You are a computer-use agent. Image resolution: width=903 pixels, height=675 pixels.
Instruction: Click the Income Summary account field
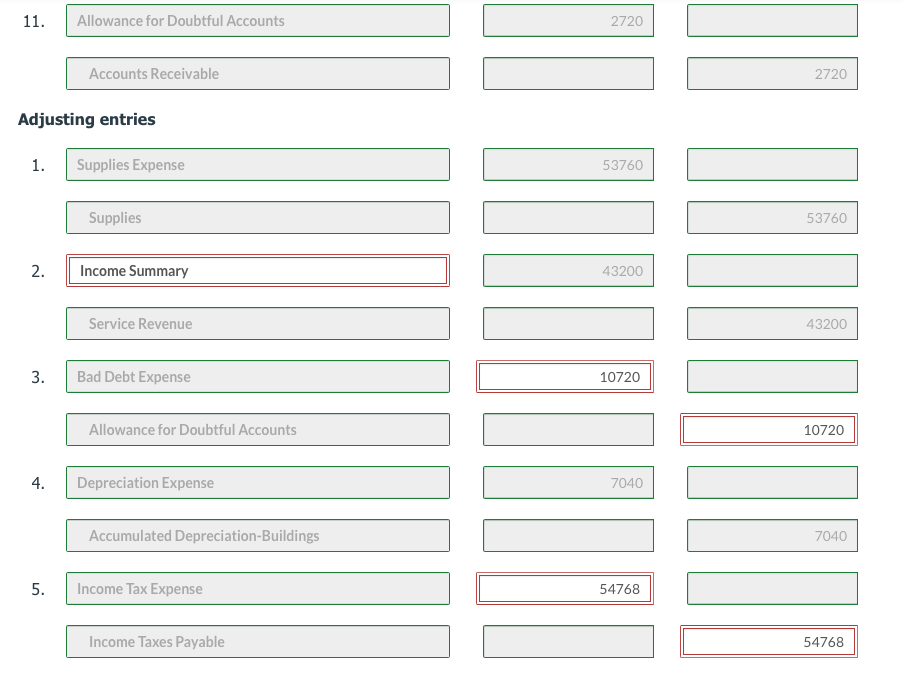coord(258,271)
